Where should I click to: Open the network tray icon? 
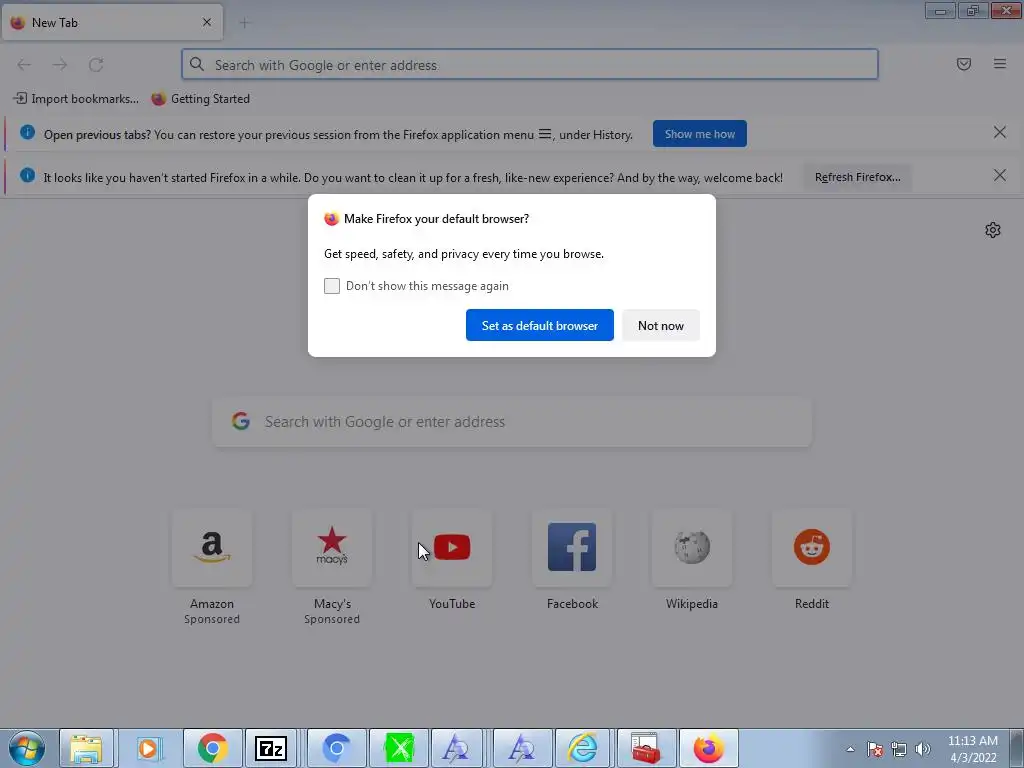(x=899, y=749)
